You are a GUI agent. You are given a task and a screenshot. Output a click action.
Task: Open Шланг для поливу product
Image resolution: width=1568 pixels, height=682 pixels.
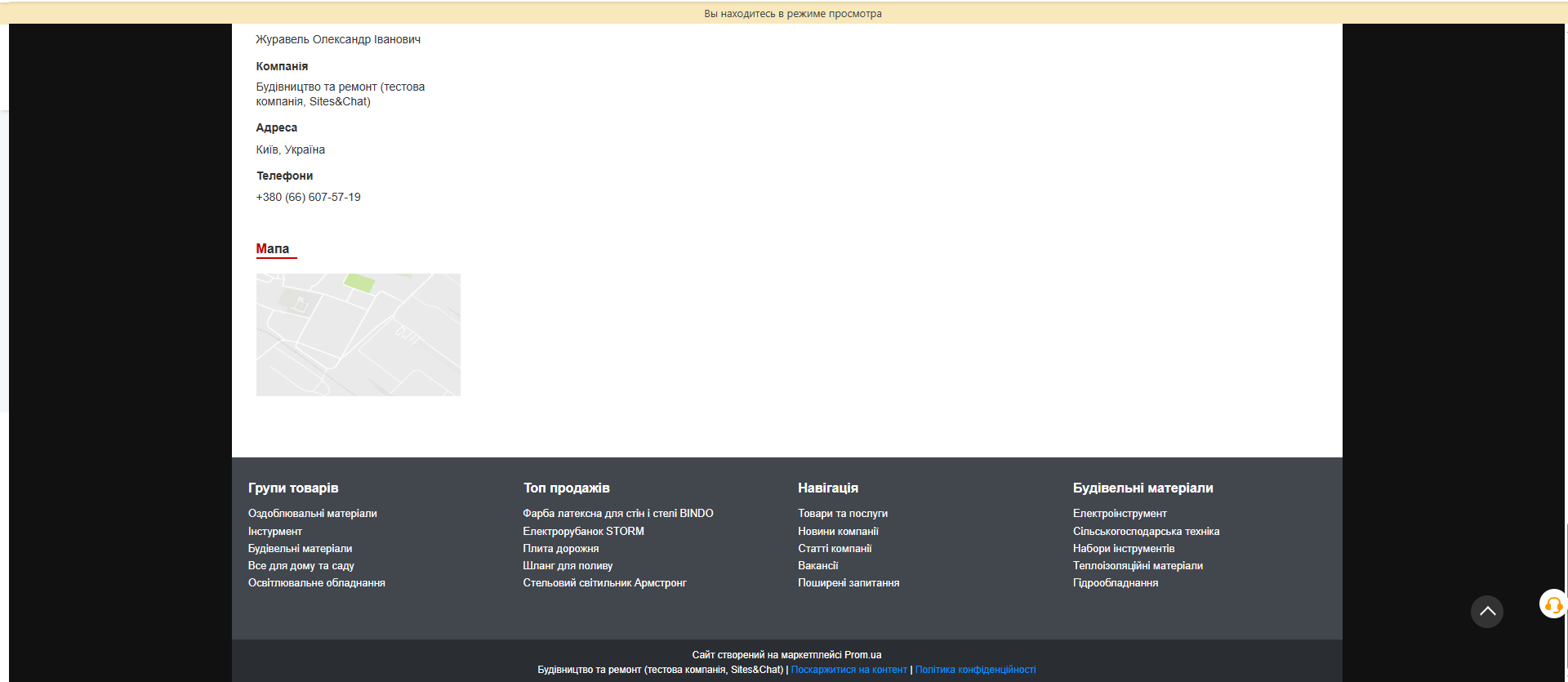pos(568,566)
